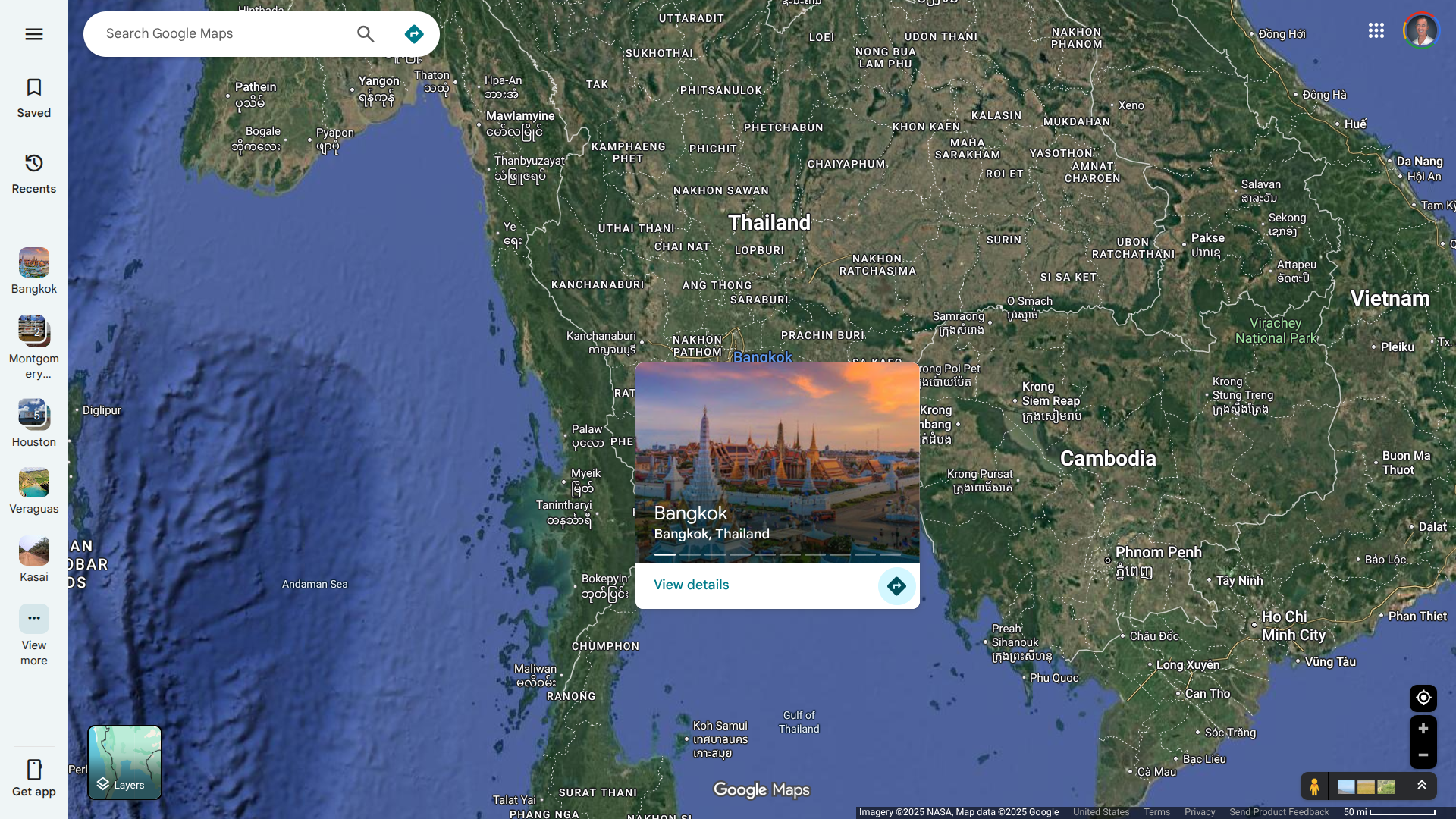Open the Terms link
Image resolution: width=1456 pixels, height=819 pixels.
pyautogui.click(x=1156, y=812)
